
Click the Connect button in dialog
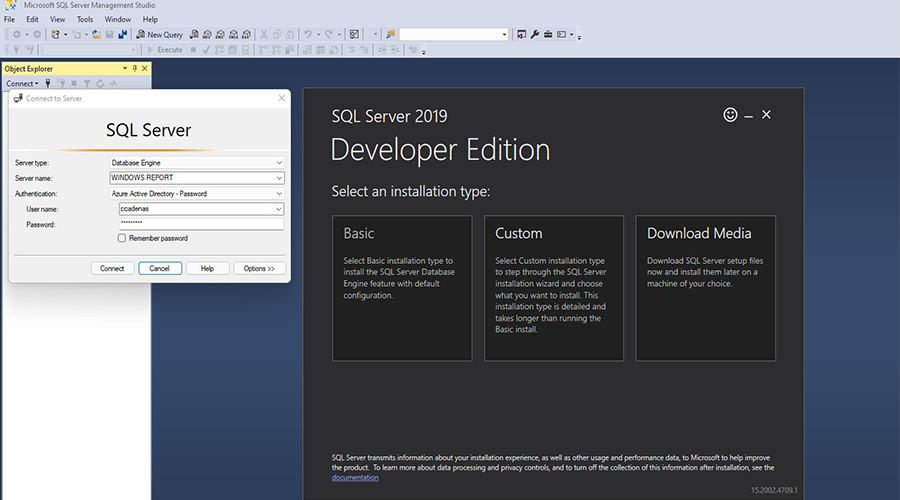112,268
